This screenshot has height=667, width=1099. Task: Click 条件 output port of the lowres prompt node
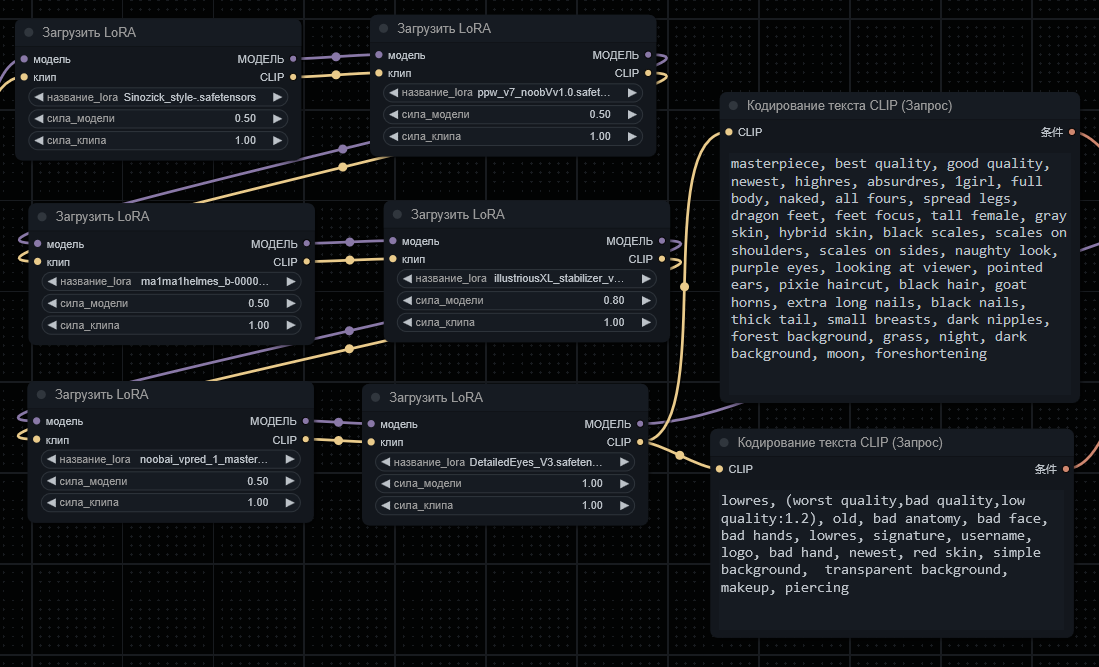(1066, 469)
